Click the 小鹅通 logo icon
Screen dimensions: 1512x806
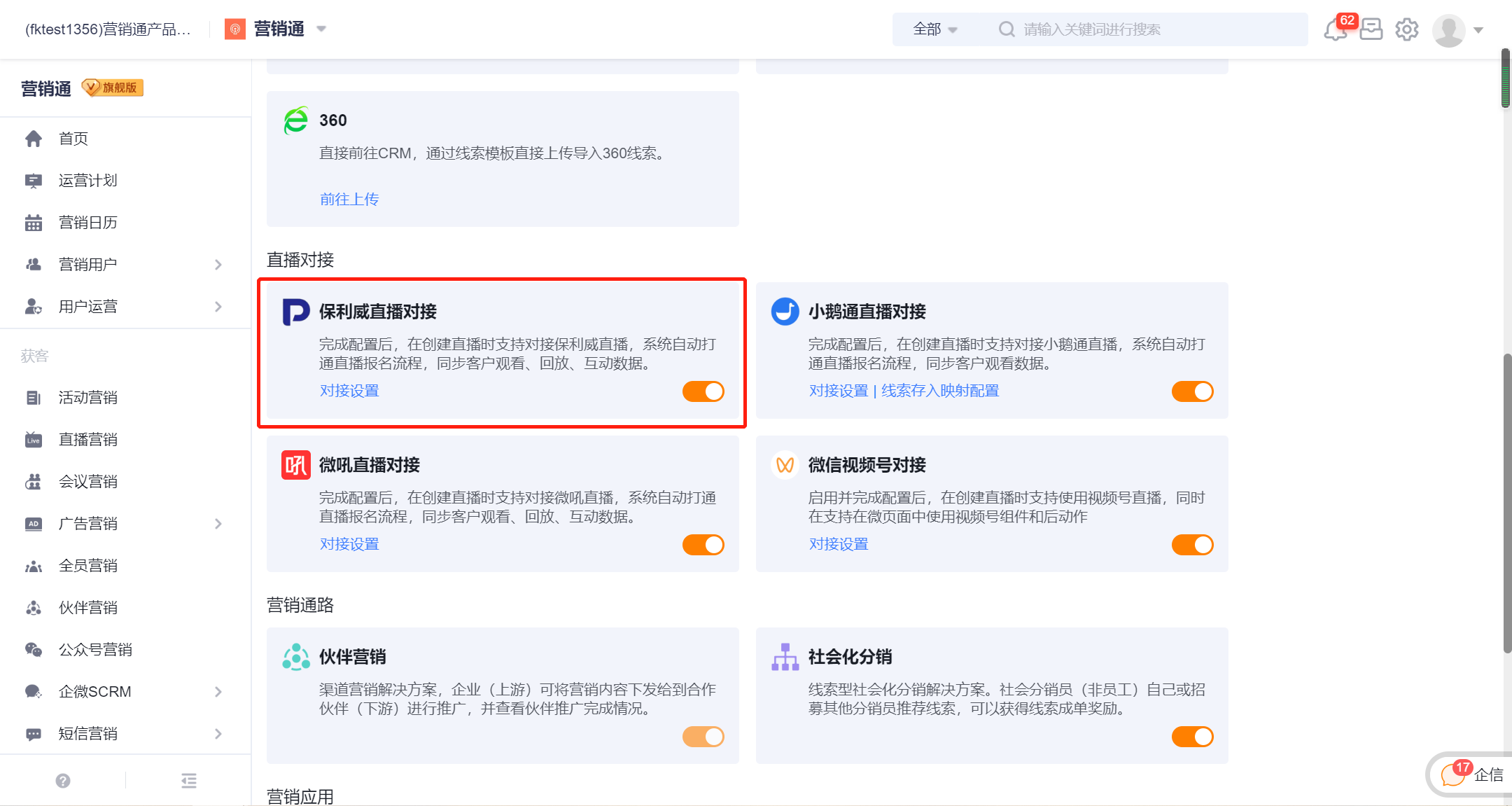tap(785, 312)
